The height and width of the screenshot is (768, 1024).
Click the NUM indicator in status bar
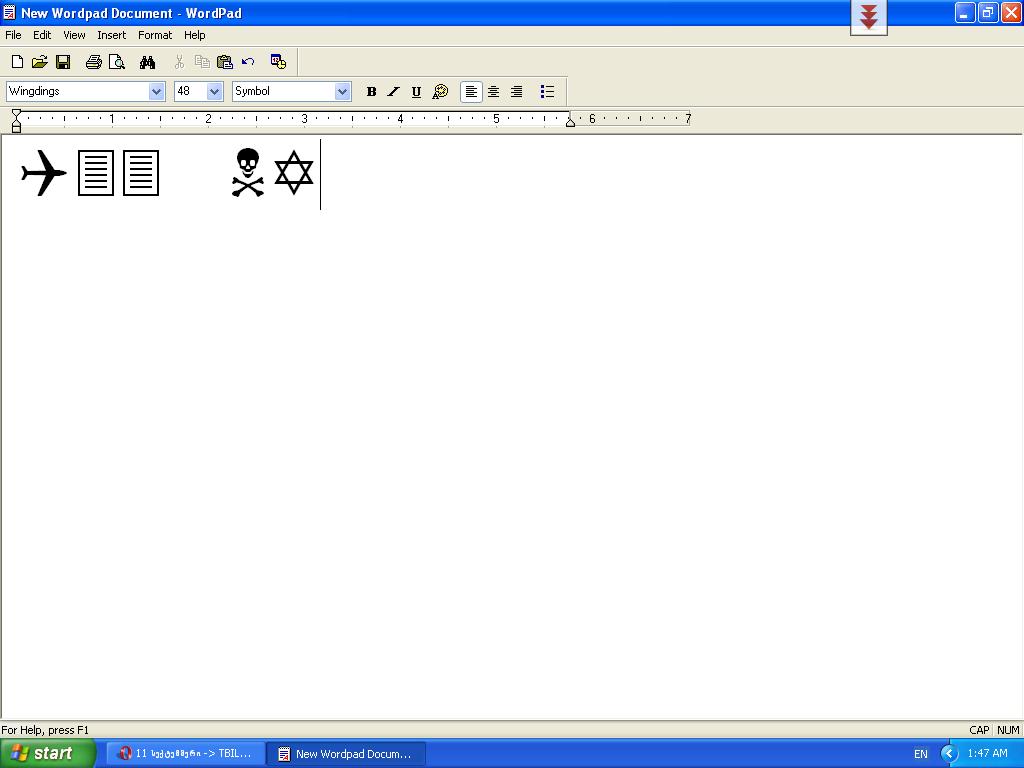pyautogui.click(x=1008, y=730)
